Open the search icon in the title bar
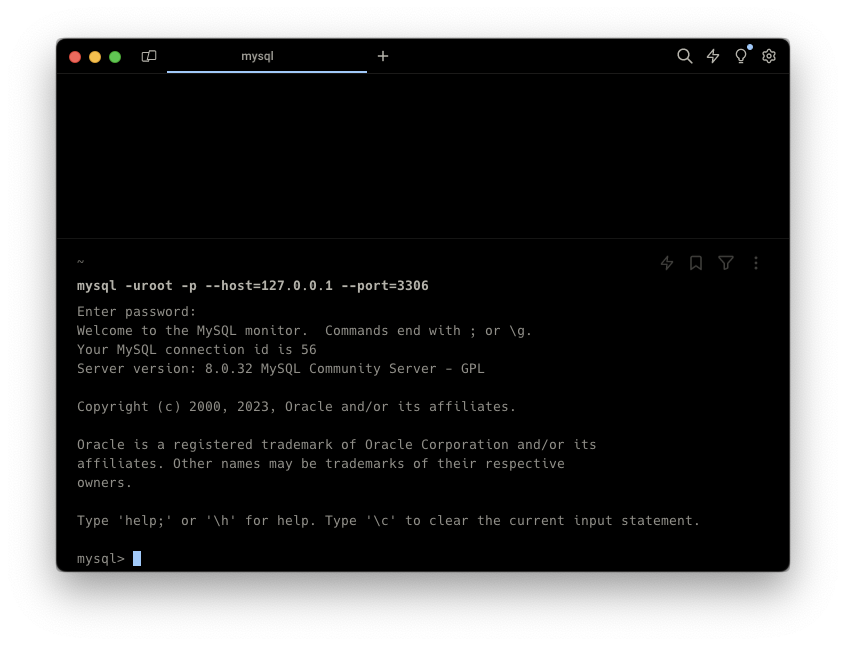Viewport: 846px width, 646px height. coord(684,56)
